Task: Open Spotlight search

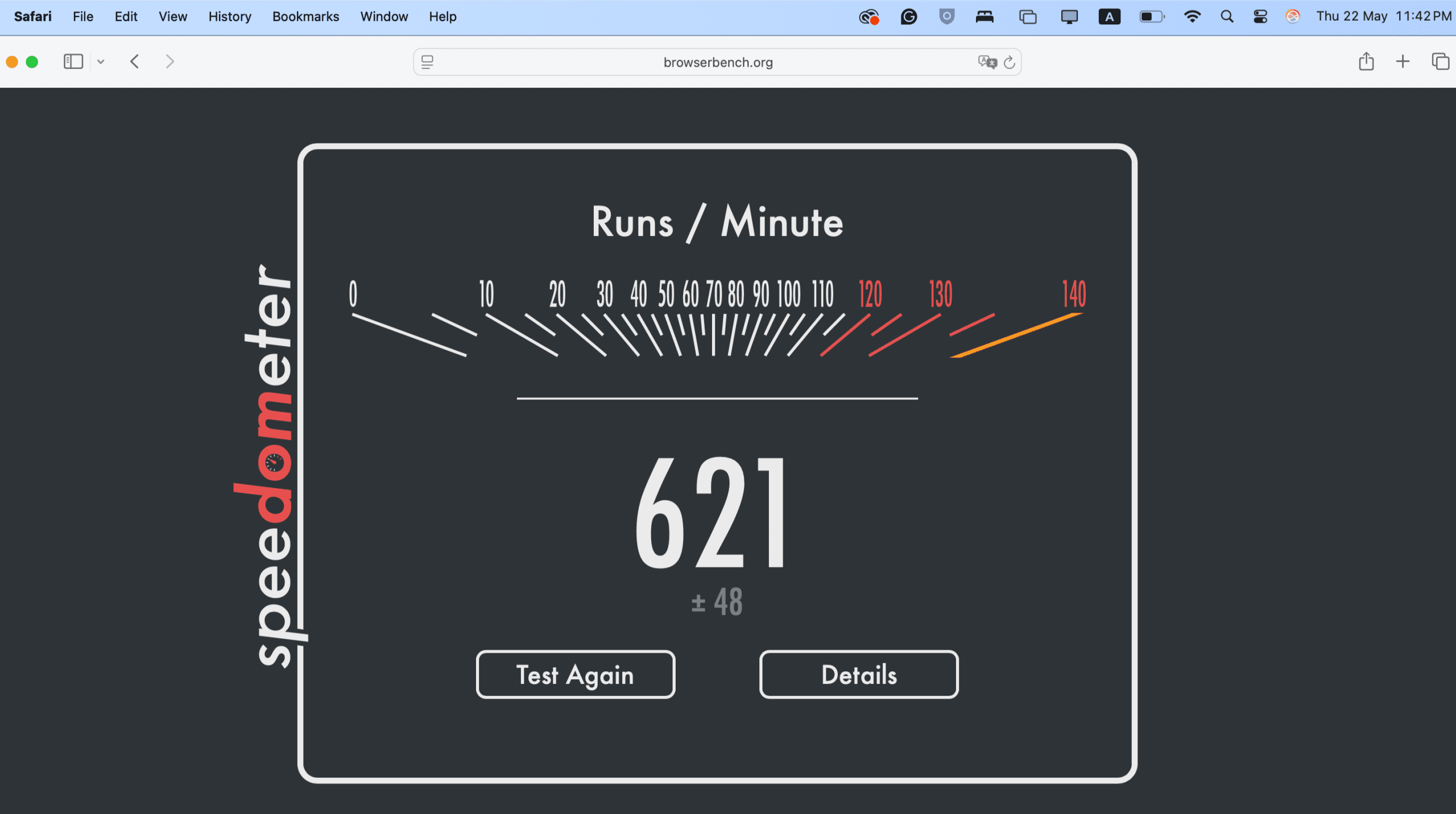Action: point(1226,16)
